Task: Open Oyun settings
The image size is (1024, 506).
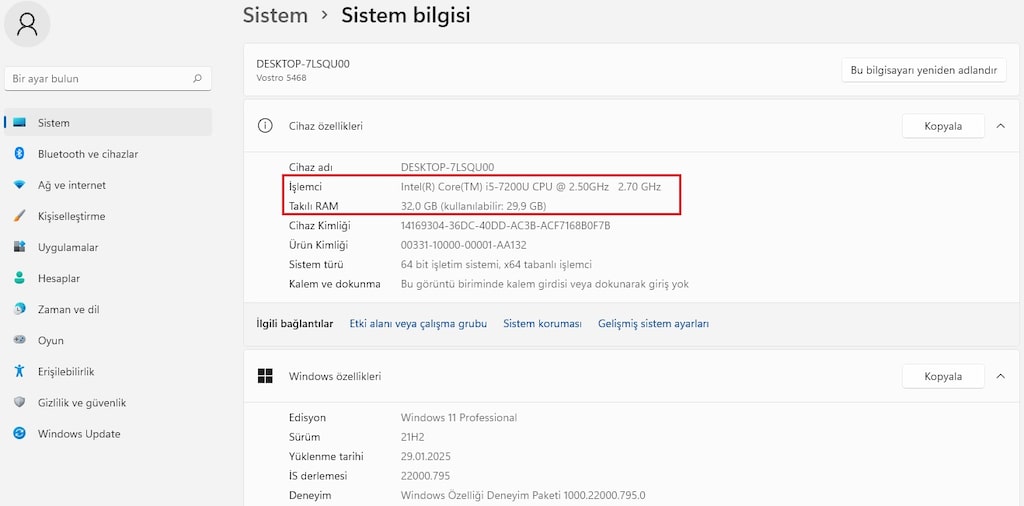Action: pyautogui.click(x=108, y=341)
